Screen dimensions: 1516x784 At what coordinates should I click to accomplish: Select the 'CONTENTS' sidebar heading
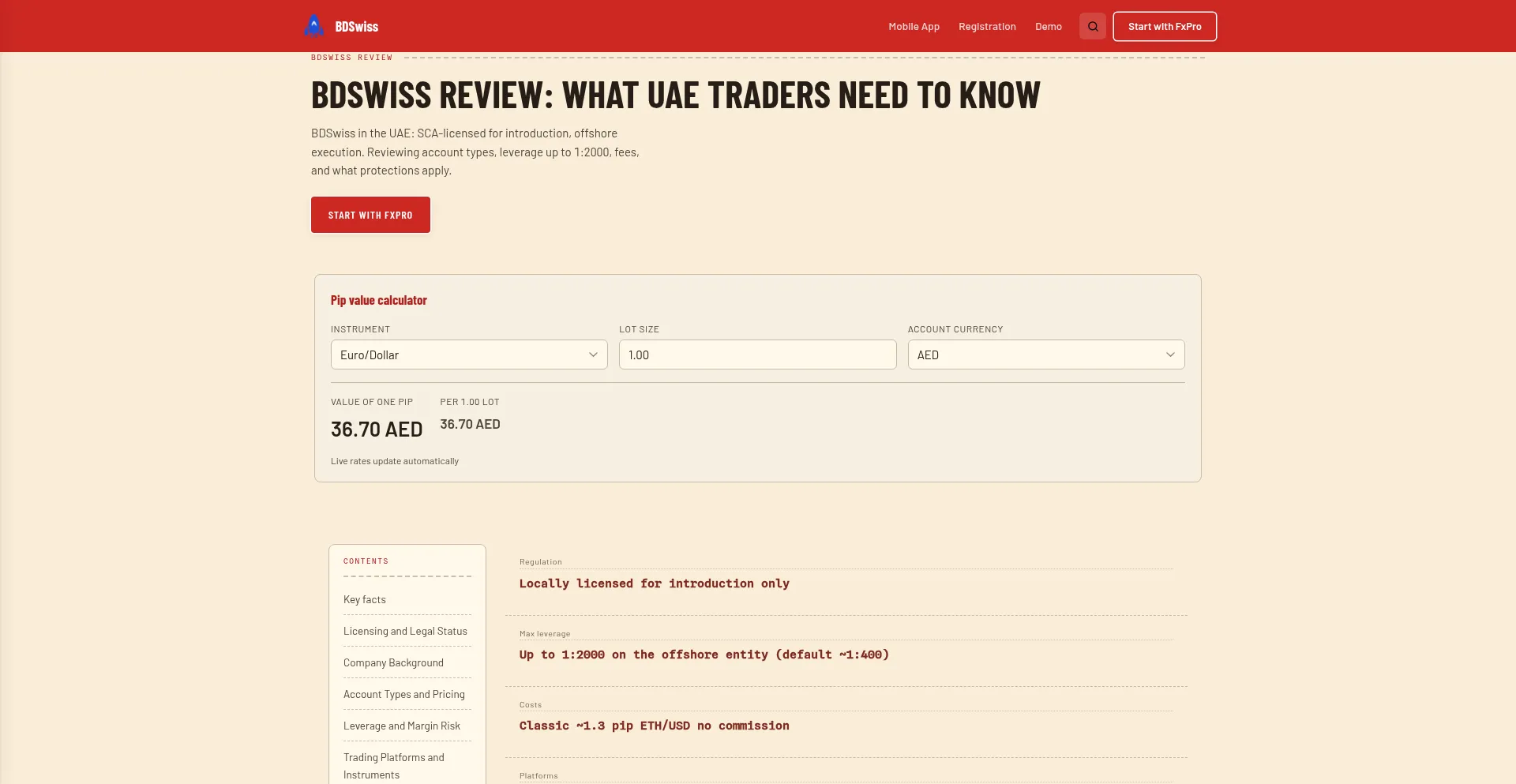tap(366, 561)
